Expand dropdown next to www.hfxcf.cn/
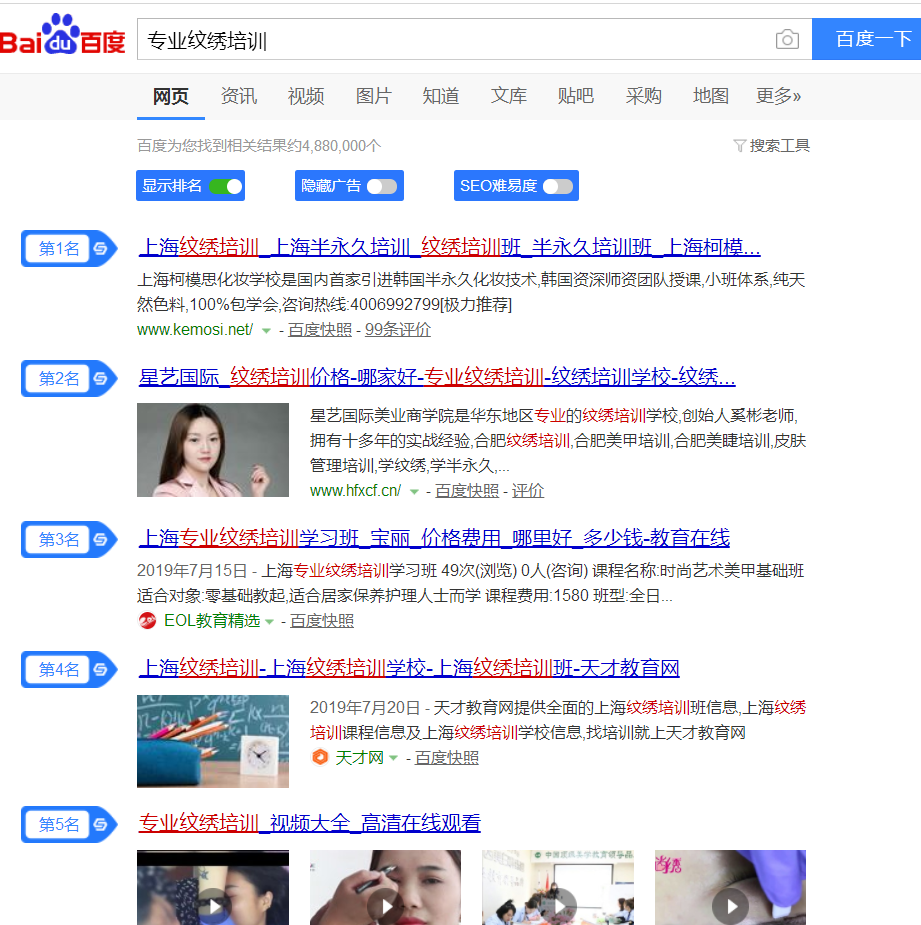Screen dimensions: 921x925 (414, 491)
